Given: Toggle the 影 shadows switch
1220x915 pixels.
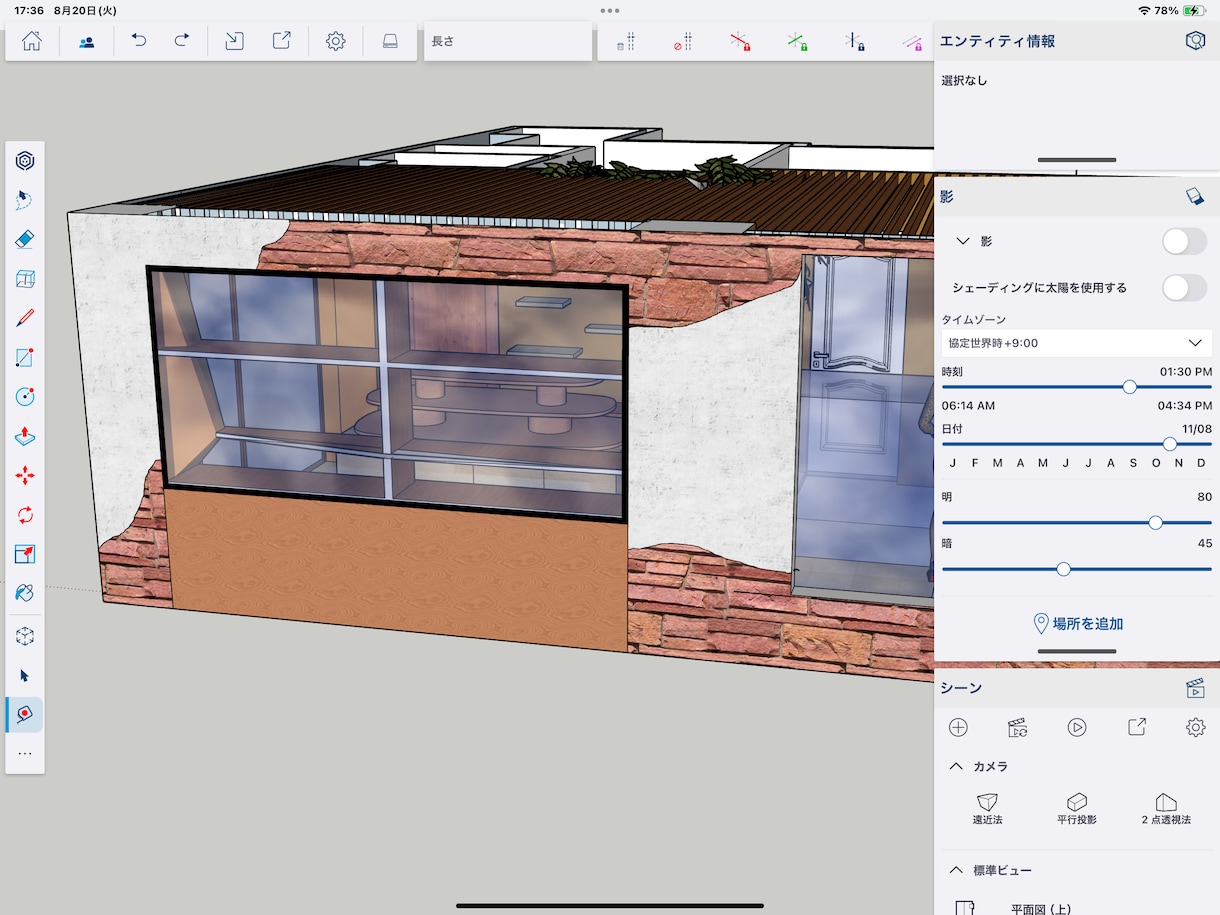Looking at the screenshot, I should pos(1185,241).
